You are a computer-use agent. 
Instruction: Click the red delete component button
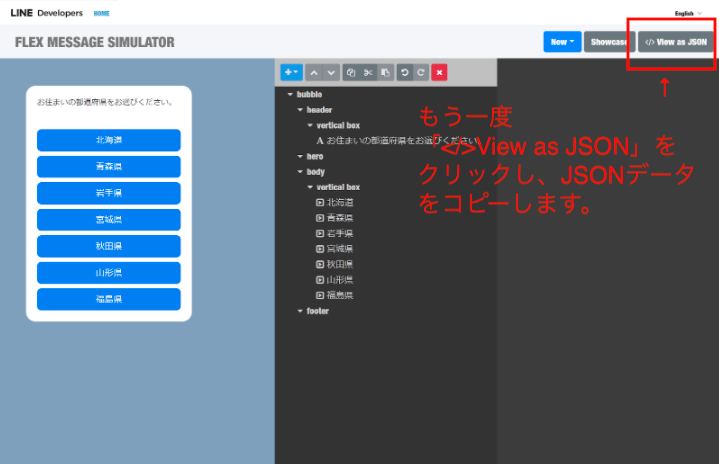point(439,72)
